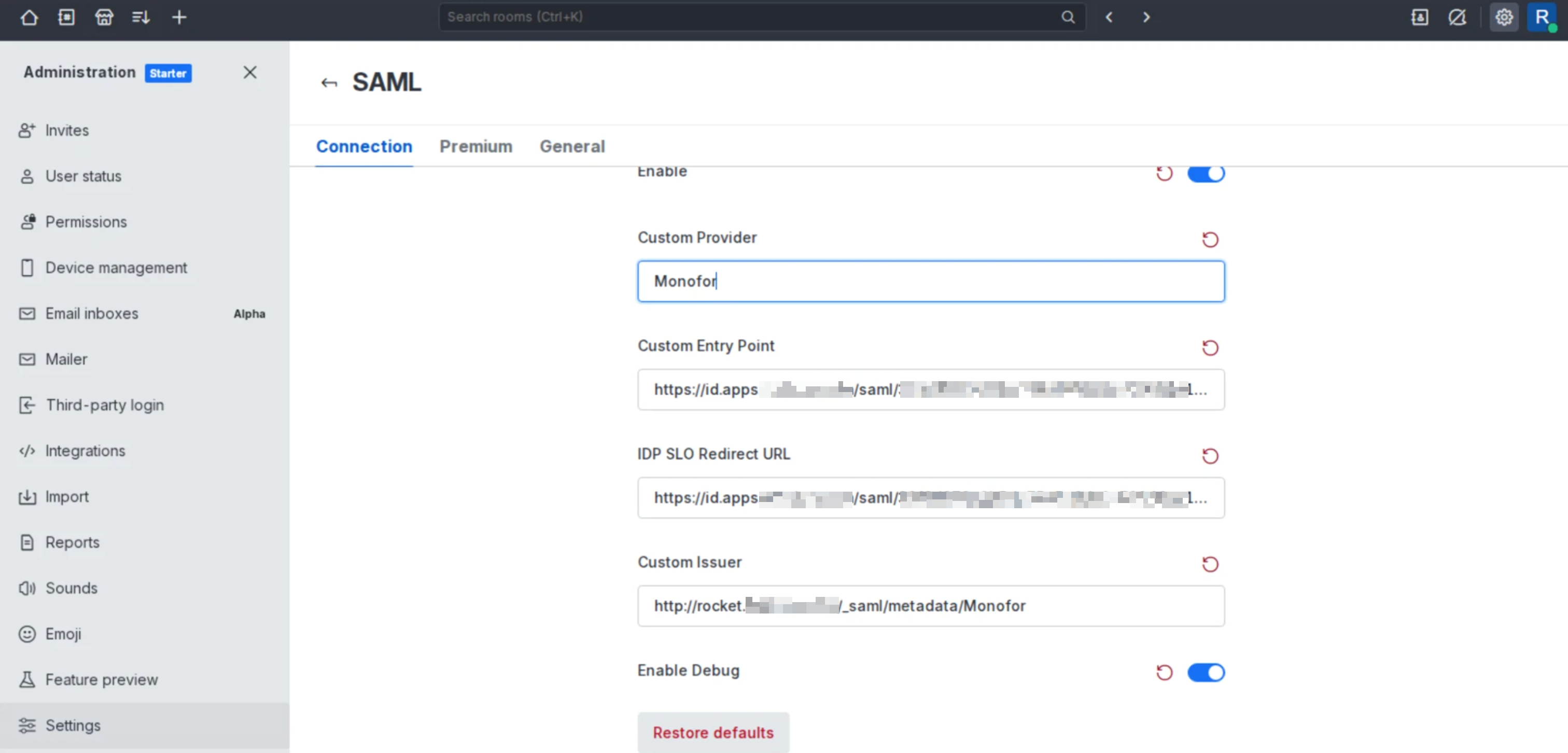1568x753 pixels.
Task: Go back using arrow beside SAML
Action: click(329, 83)
